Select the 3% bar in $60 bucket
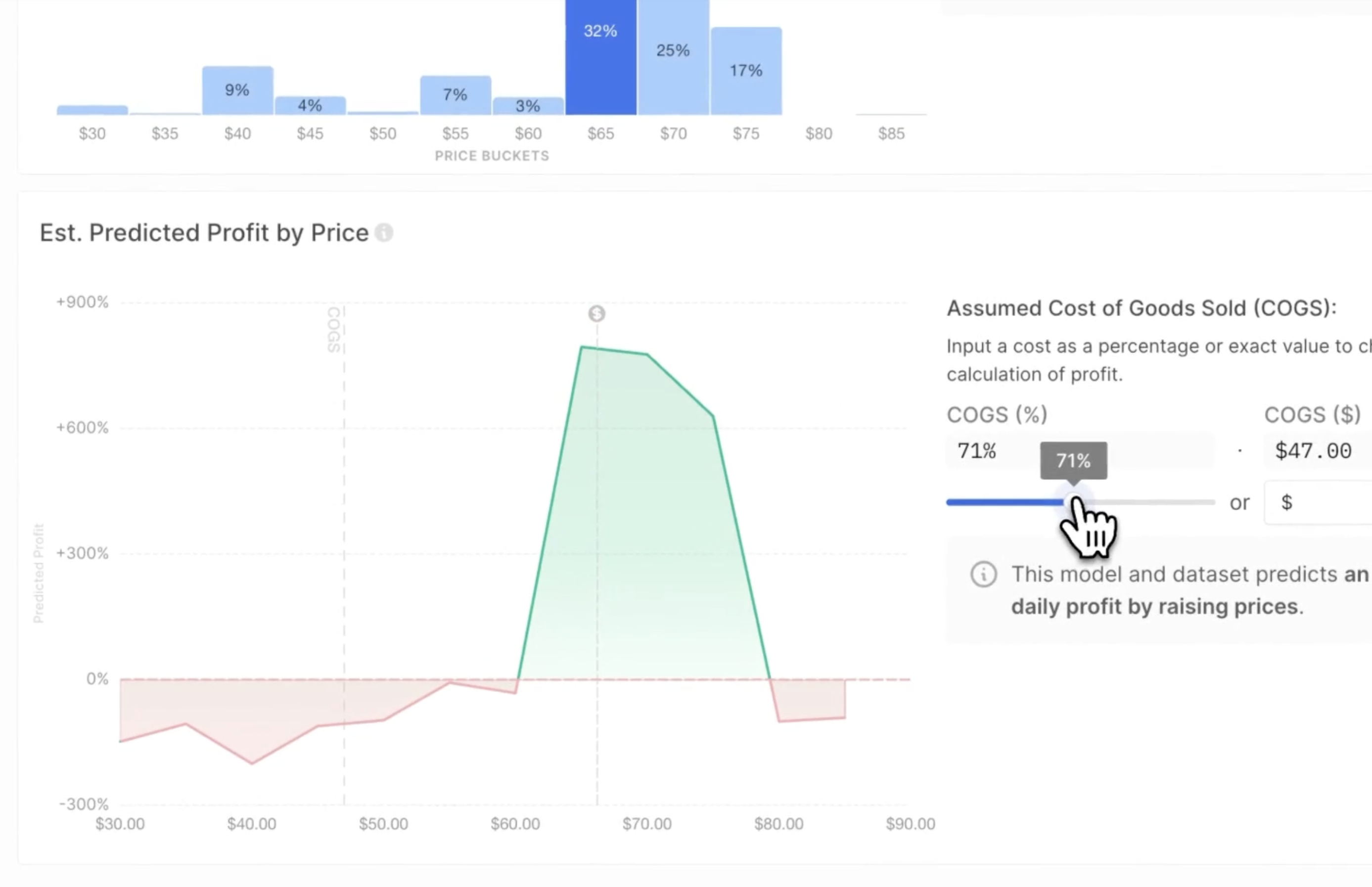The width and height of the screenshot is (1372, 887). pyautogui.click(x=528, y=107)
